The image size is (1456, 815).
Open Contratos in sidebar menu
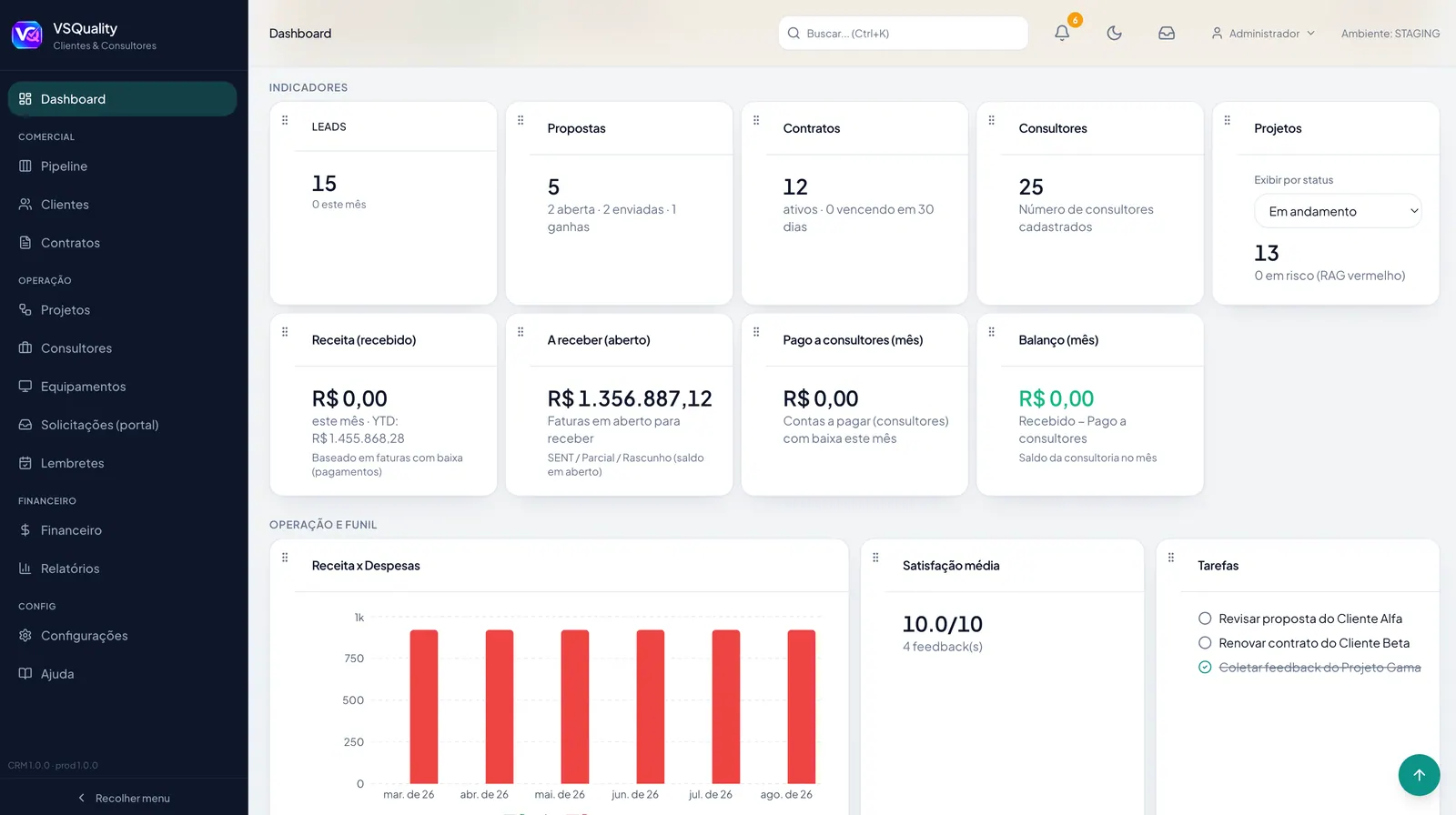pos(122,243)
